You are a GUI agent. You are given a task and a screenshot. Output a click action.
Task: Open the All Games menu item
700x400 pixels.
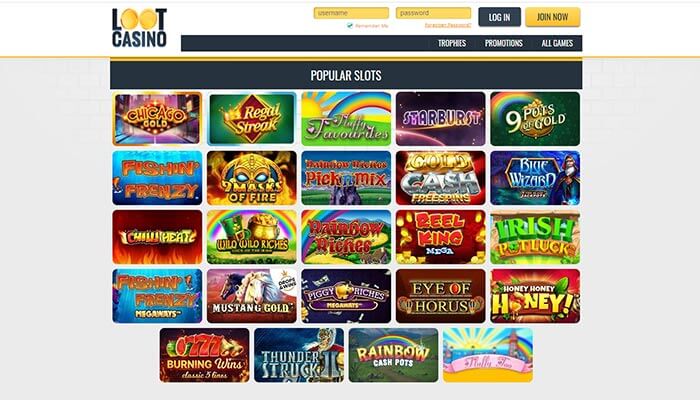pos(557,43)
